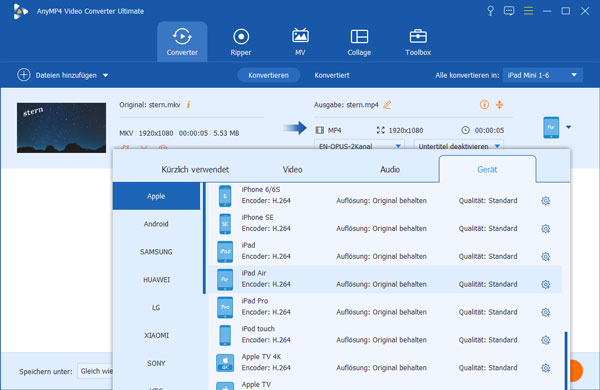Open settings gear for iPhone 6/6S profile
The image size is (600, 390).
pyautogui.click(x=546, y=201)
